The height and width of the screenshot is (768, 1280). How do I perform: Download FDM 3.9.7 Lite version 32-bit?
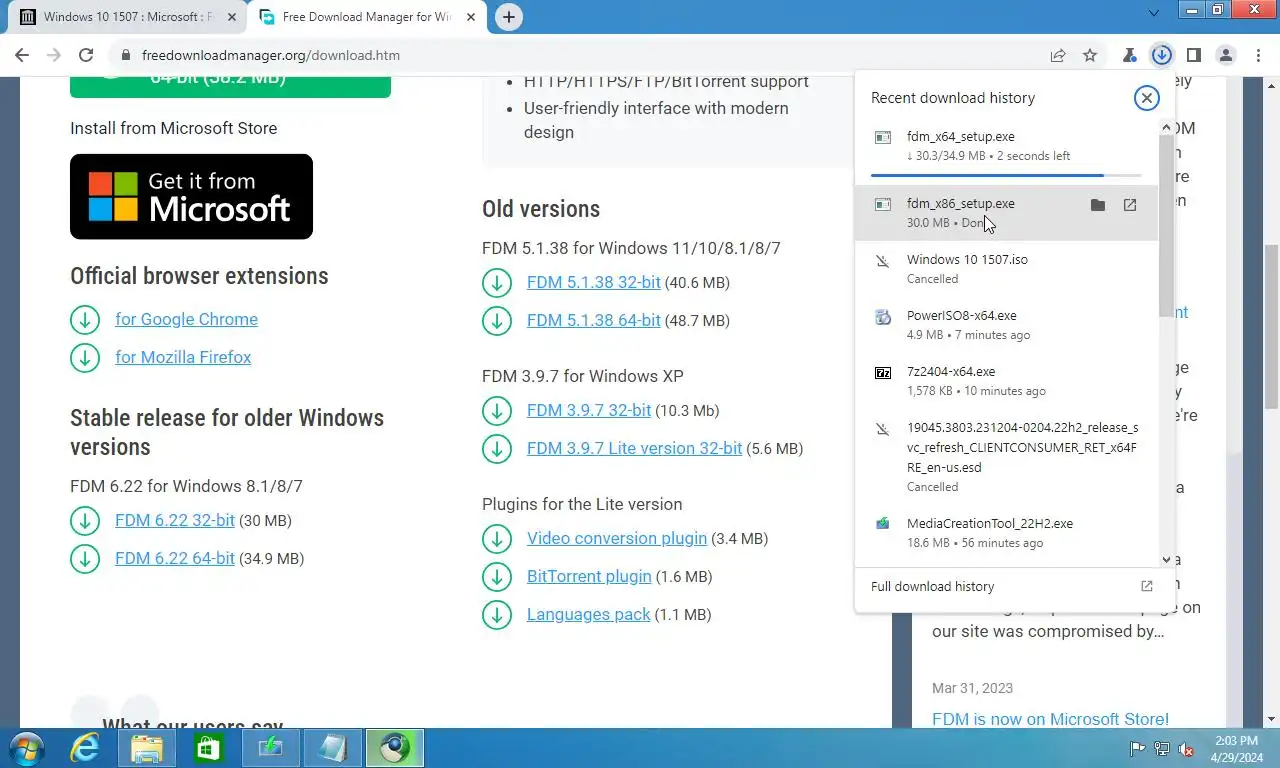pos(635,448)
